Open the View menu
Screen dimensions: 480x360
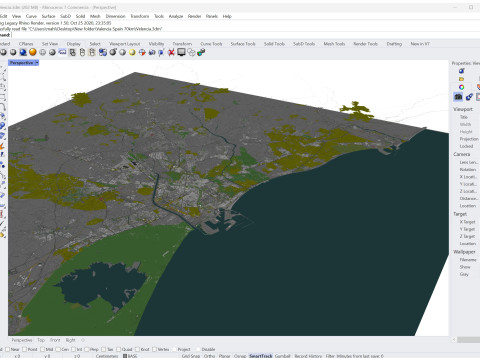click(16, 16)
